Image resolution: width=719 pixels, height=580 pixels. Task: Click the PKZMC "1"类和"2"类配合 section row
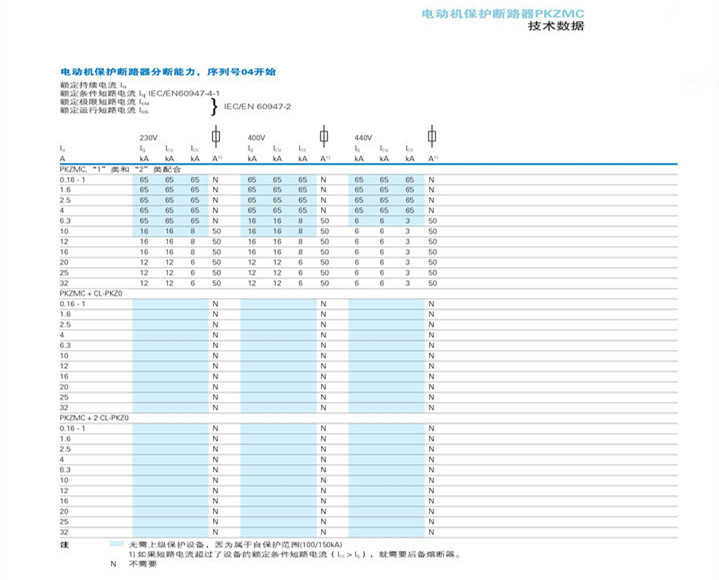(x=107, y=170)
